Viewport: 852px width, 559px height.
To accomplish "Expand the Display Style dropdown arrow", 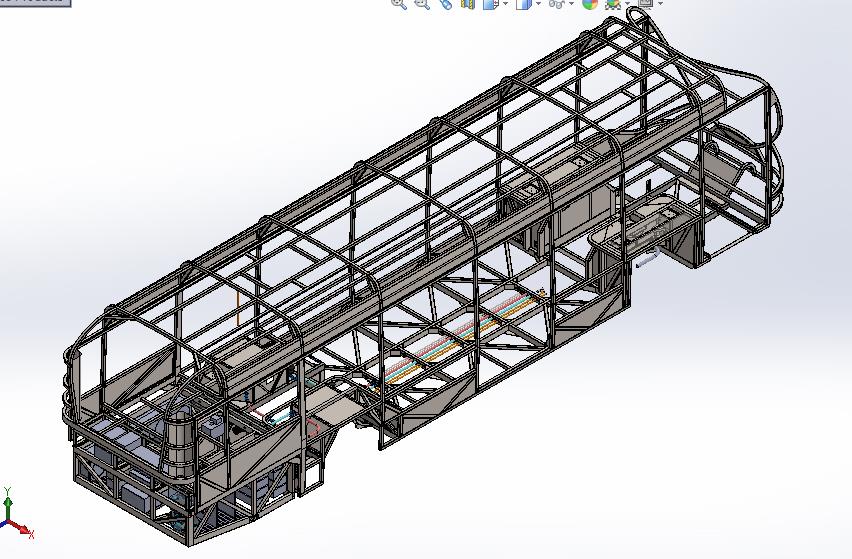I will [x=538, y=3].
